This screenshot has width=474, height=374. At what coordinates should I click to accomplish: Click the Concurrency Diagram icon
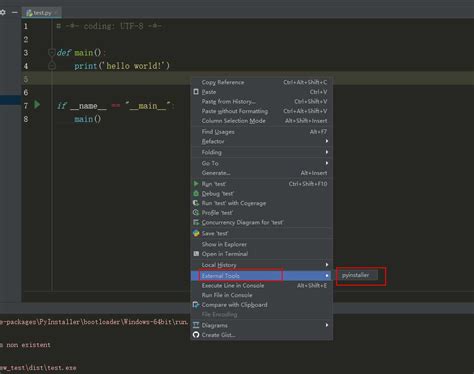196,222
